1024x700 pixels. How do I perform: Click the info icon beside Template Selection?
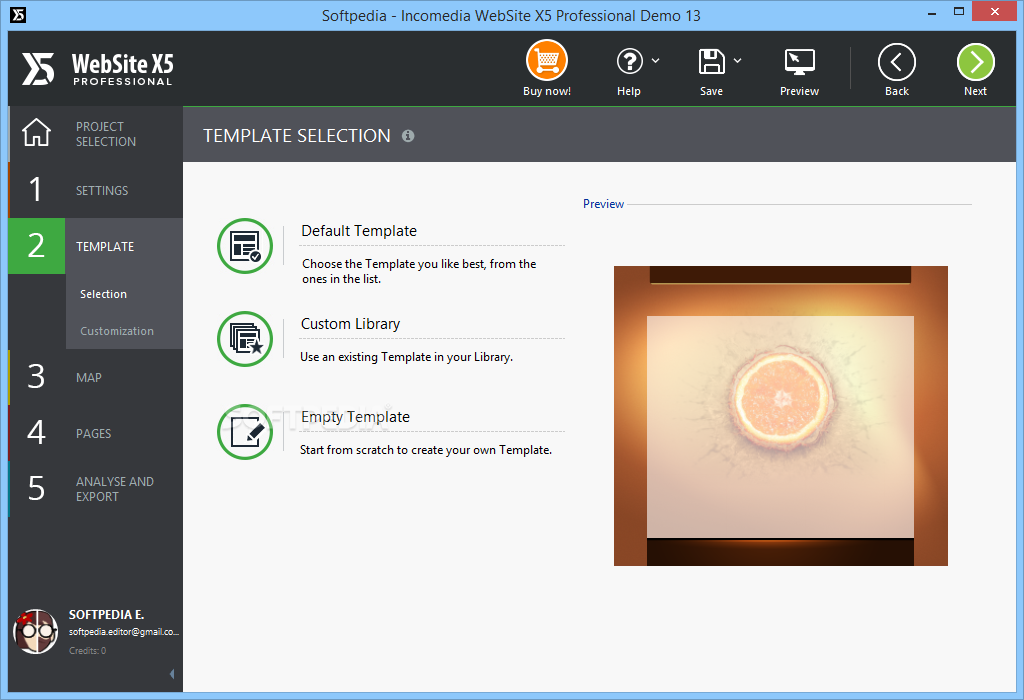pyautogui.click(x=408, y=136)
